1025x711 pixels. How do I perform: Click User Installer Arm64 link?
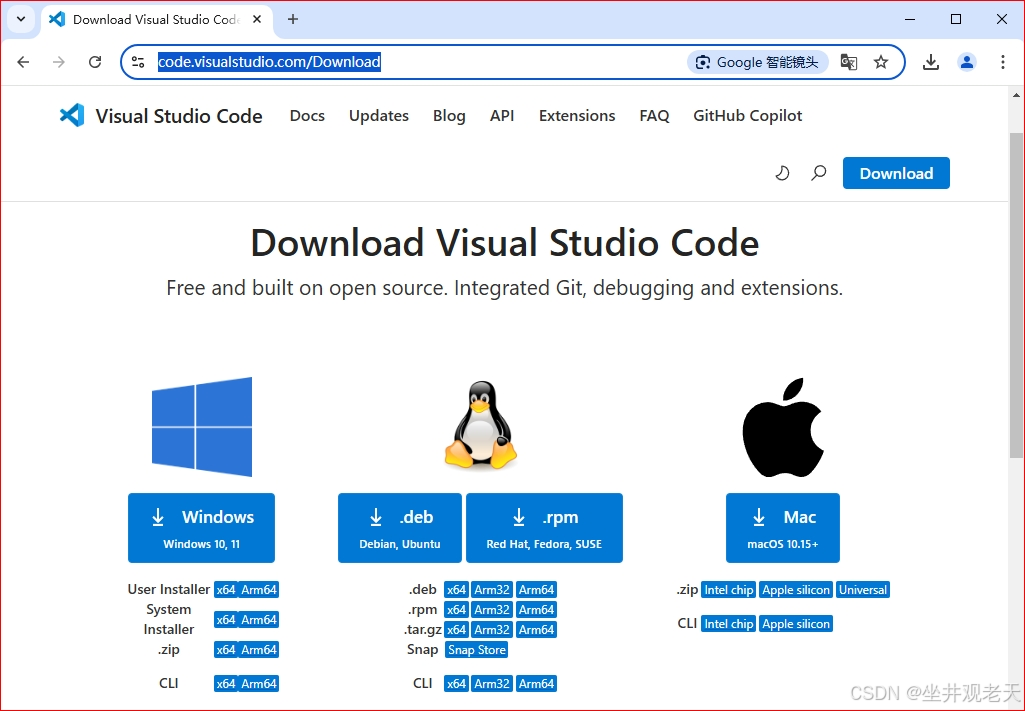point(259,589)
